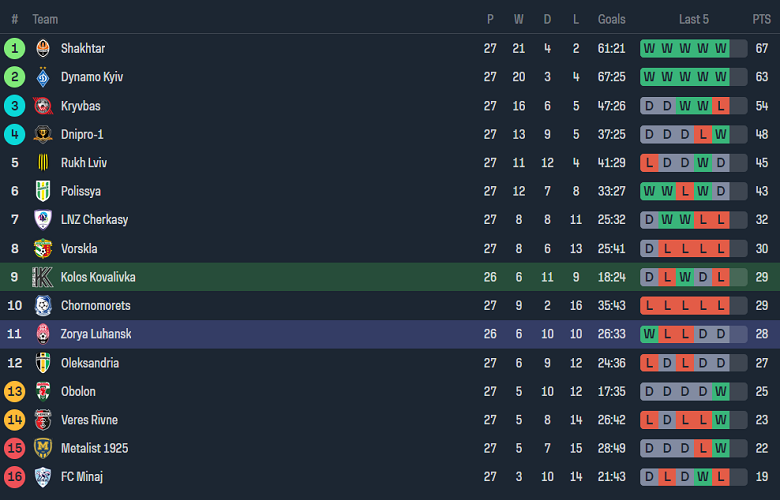The image size is (780, 500).
Task: Click the FC Minaj team logo
Action: tap(43, 477)
